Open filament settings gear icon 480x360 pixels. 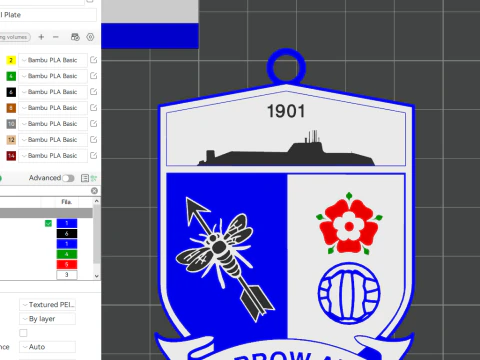pyautogui.click(x=90, y=37)
